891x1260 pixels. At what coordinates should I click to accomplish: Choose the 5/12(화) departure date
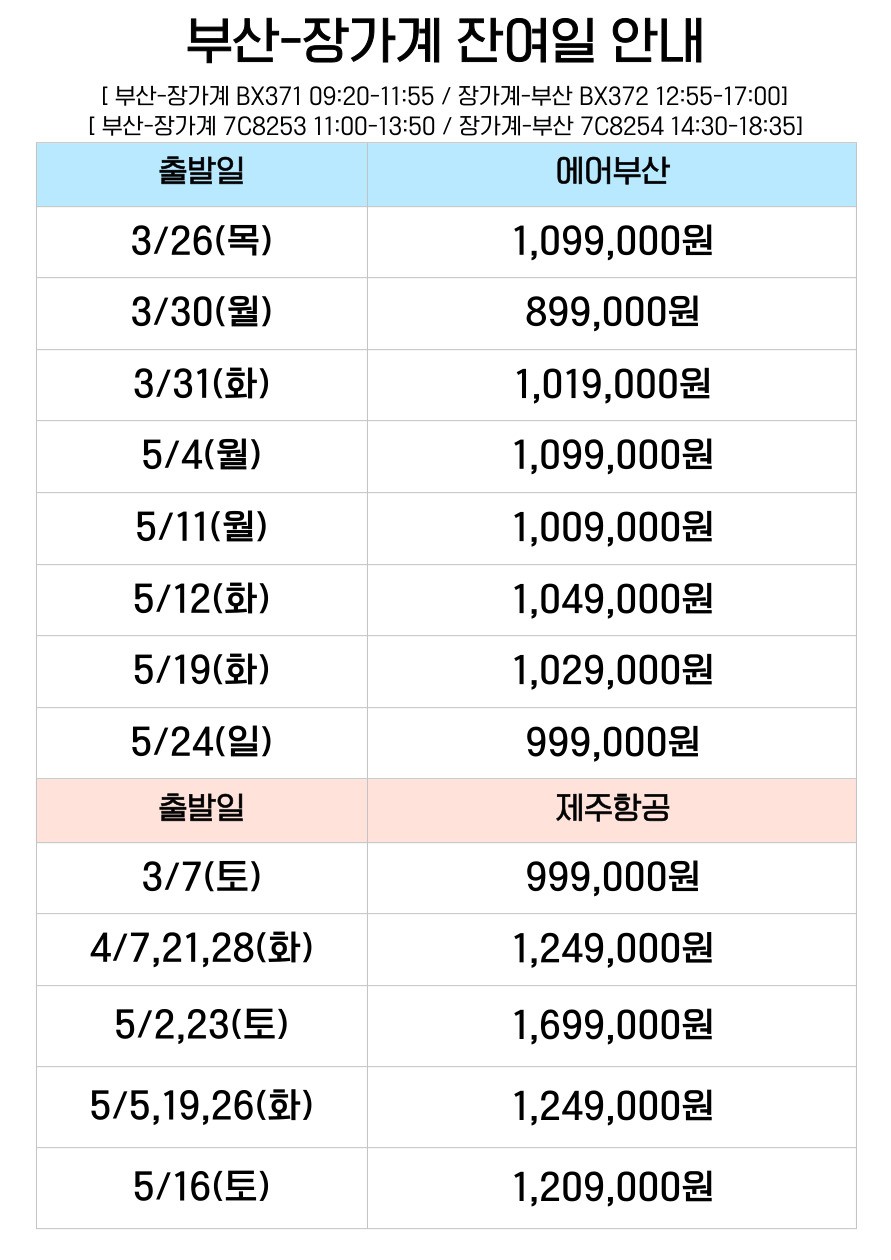click(x=201, y=599)
